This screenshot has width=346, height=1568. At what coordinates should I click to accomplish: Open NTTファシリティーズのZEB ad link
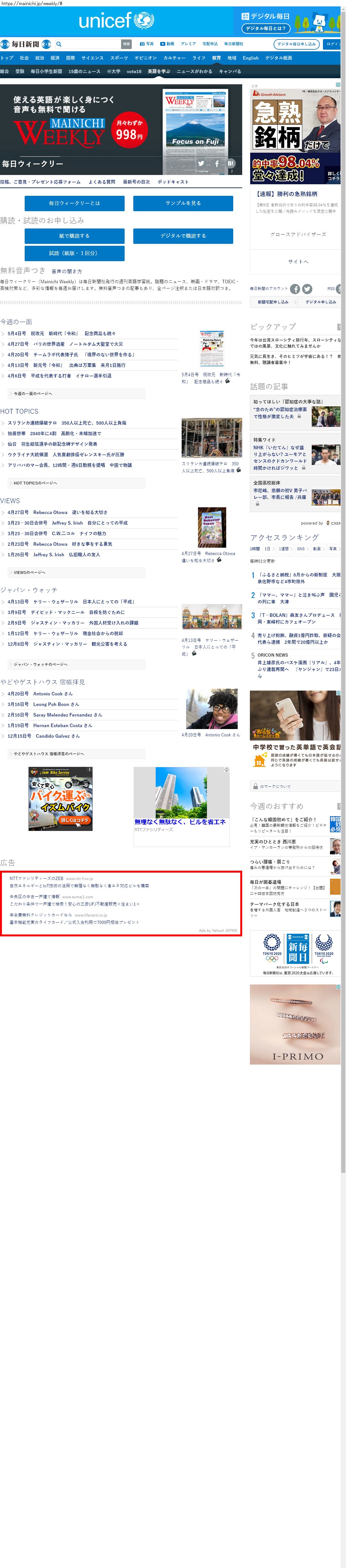[x=37, y=878]
